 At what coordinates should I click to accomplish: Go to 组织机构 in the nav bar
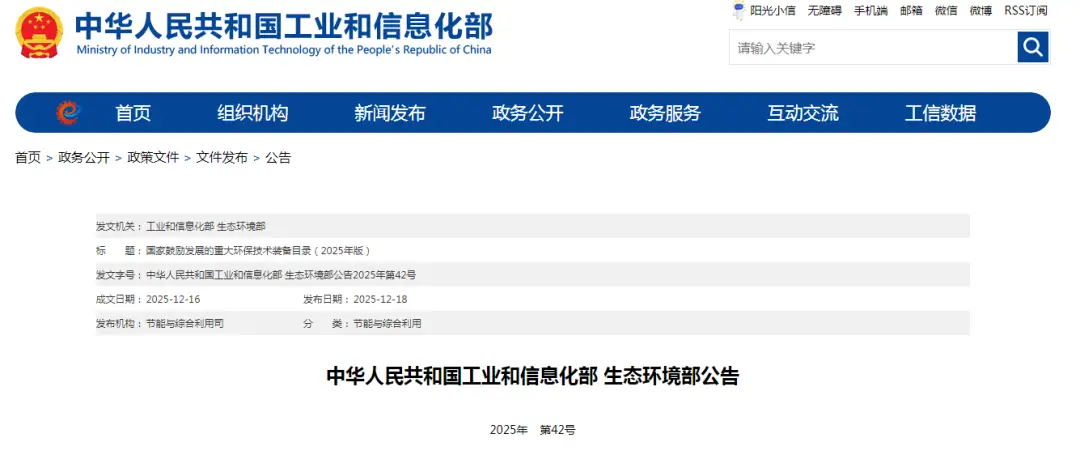tap(252, 113)
